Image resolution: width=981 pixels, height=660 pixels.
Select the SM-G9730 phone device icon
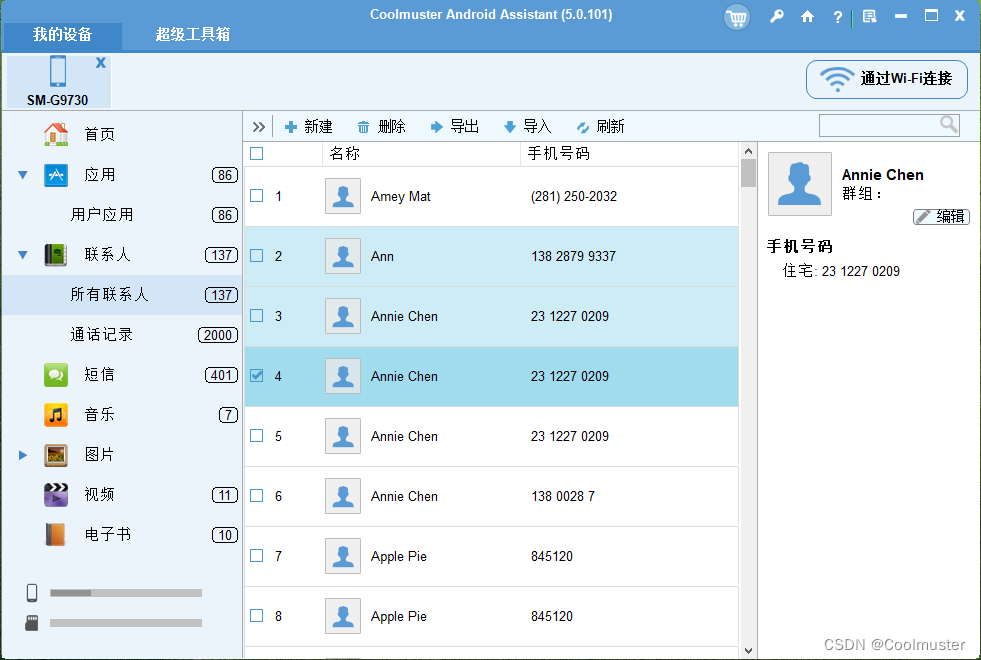coord(58,71)
